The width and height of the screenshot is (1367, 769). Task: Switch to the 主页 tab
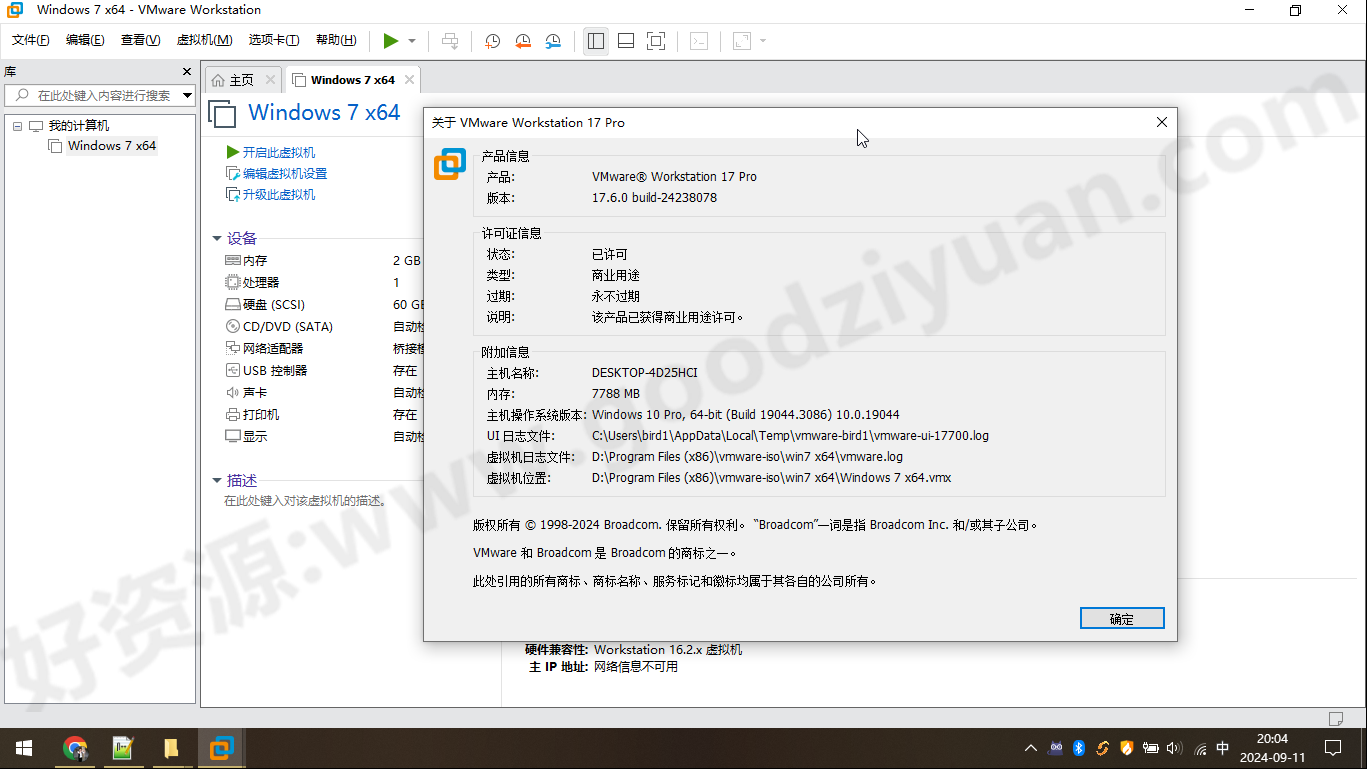coord(243,78)
